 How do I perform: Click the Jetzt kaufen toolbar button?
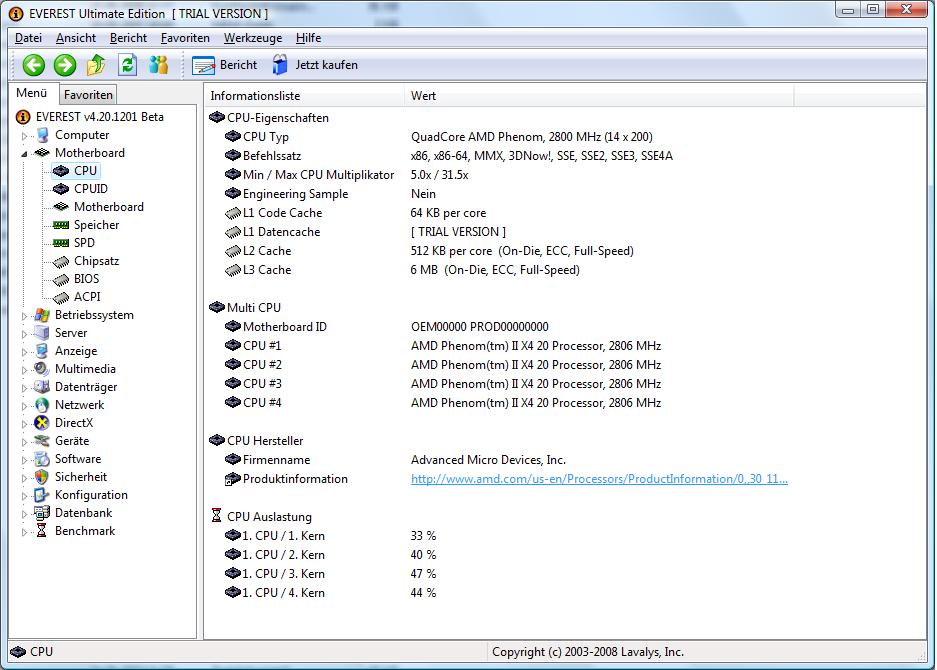coord(315,65)
